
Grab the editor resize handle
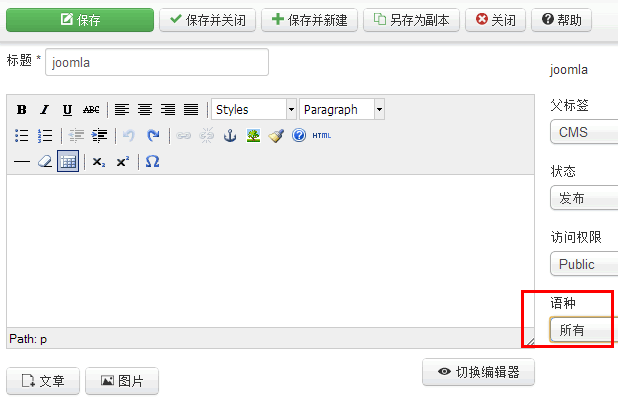point(530,342)
